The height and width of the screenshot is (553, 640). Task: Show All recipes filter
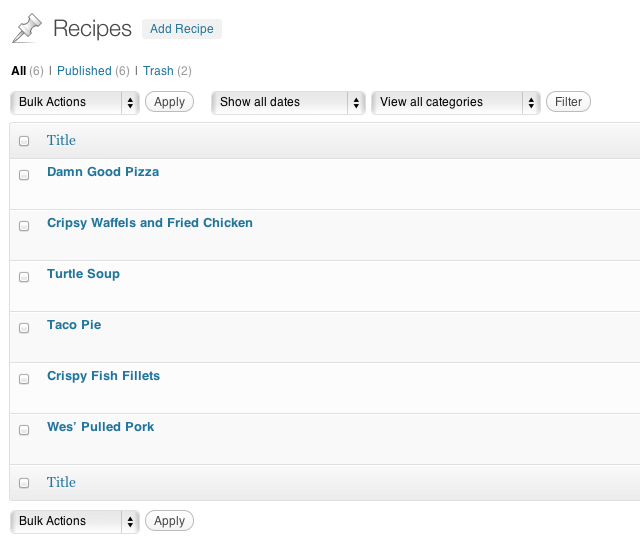tap(18, 71)
